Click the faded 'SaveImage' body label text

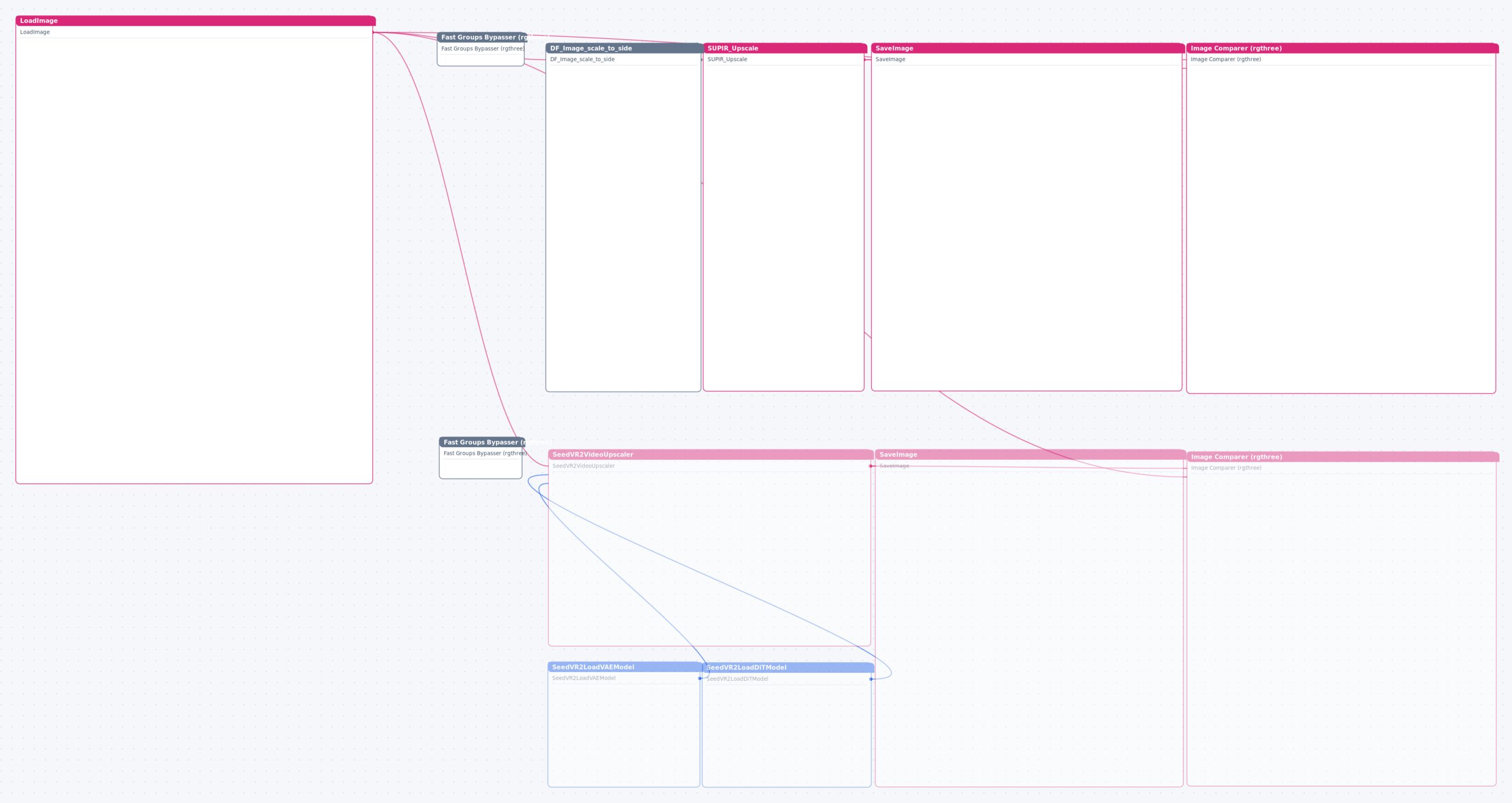(x=894, y=466)
